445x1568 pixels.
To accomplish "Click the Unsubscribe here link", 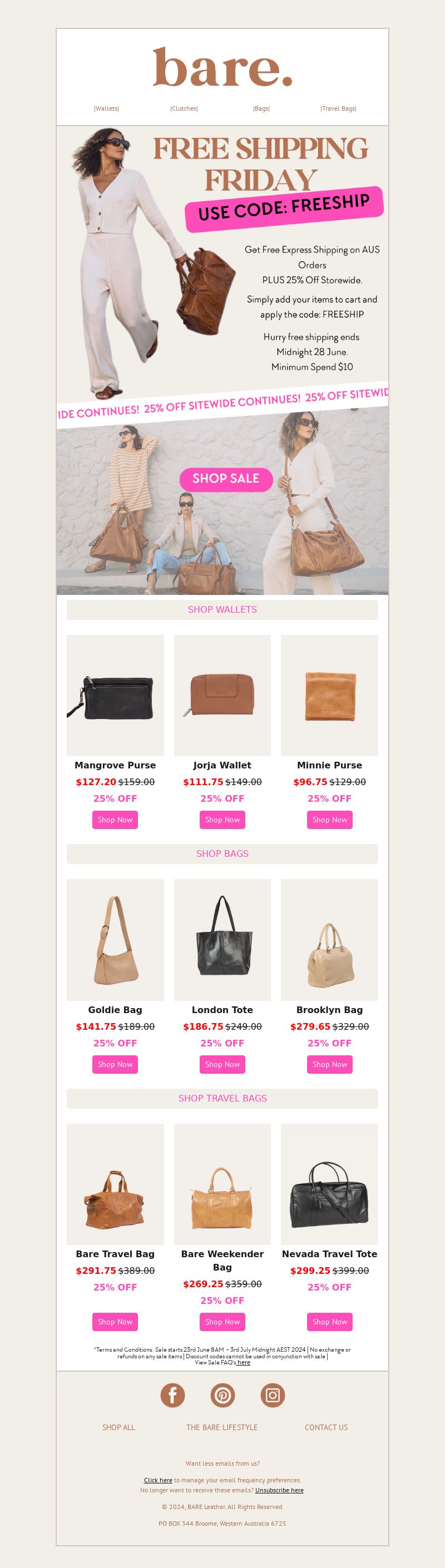I will pos(279,1490).
